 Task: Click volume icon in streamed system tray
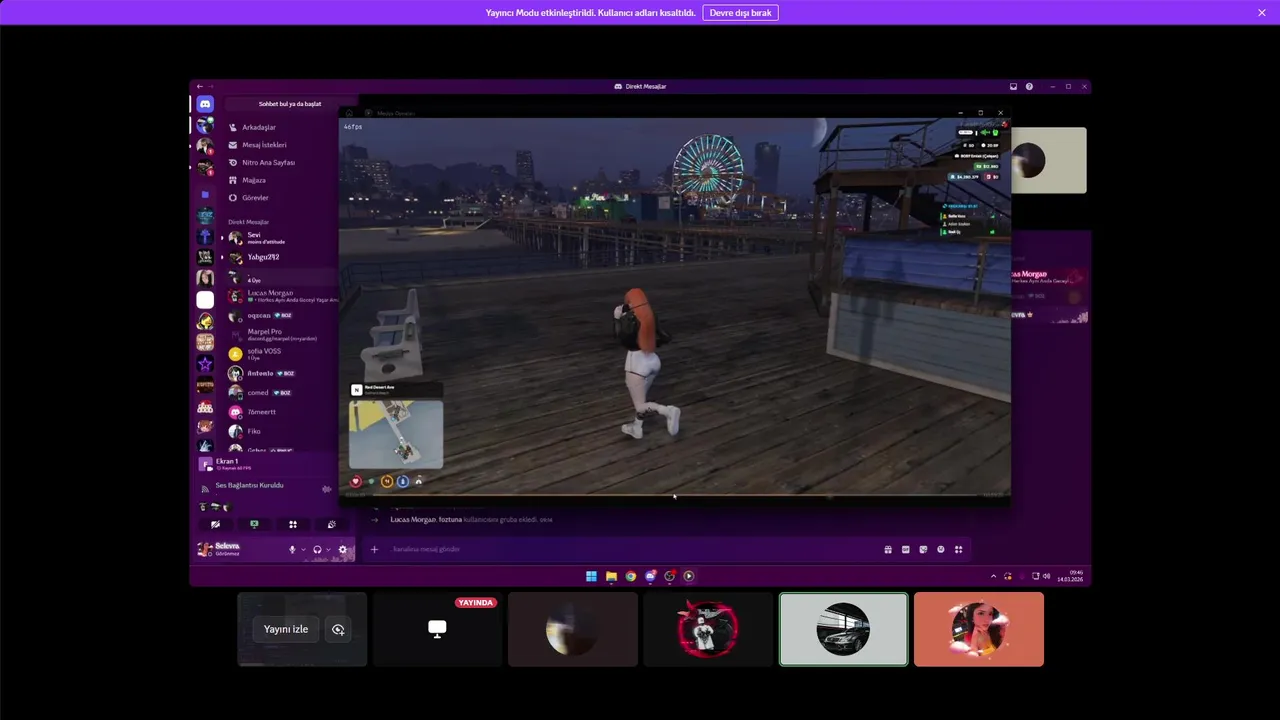(x=1047, y=576)
